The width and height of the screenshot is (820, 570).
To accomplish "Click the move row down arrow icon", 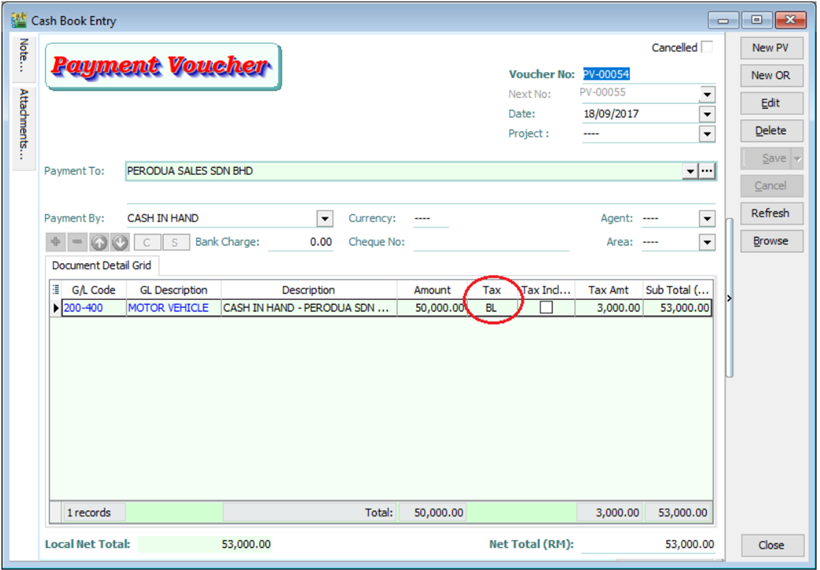I will pos(119,242).
